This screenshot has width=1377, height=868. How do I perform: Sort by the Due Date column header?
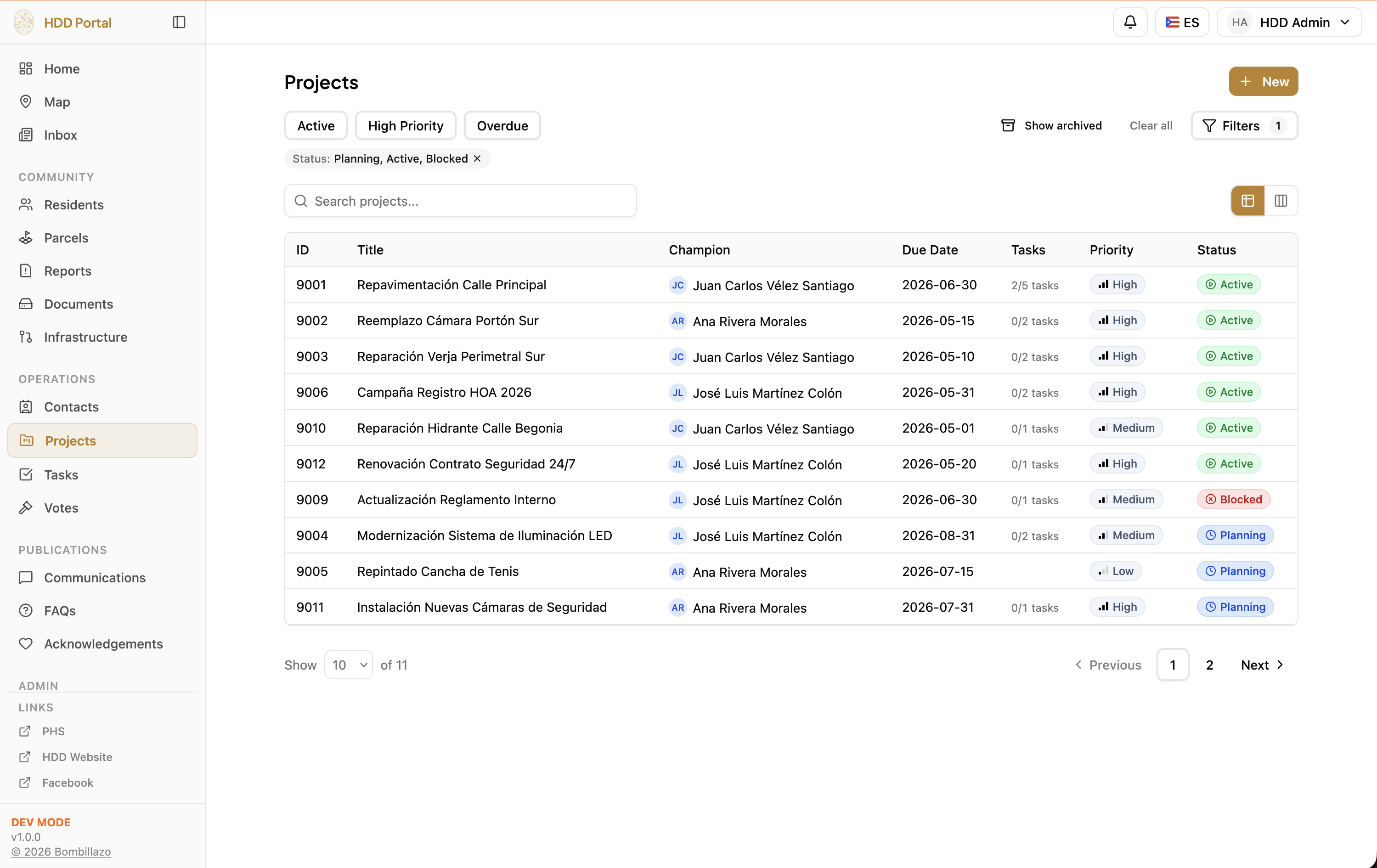pos(930,250)
